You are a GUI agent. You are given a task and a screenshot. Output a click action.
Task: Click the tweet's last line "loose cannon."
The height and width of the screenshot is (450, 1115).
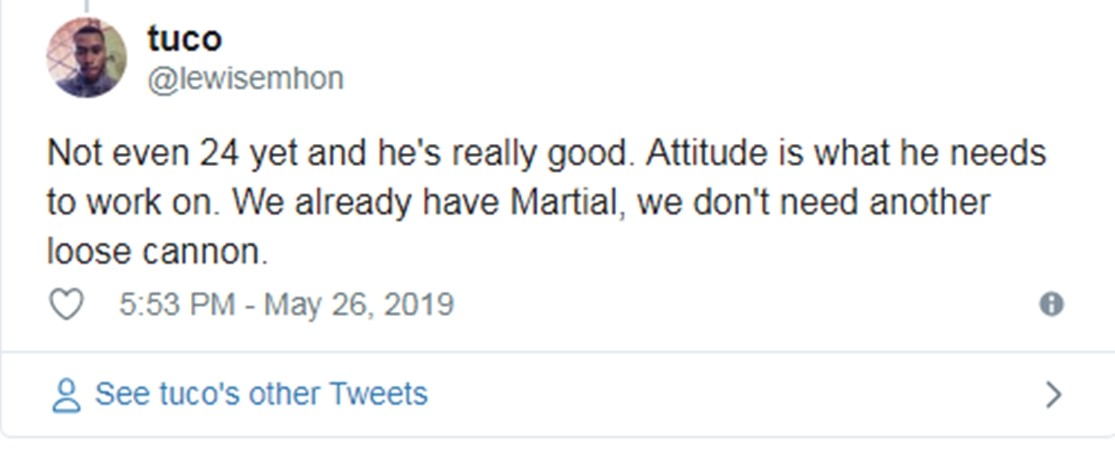coord(157,251)
